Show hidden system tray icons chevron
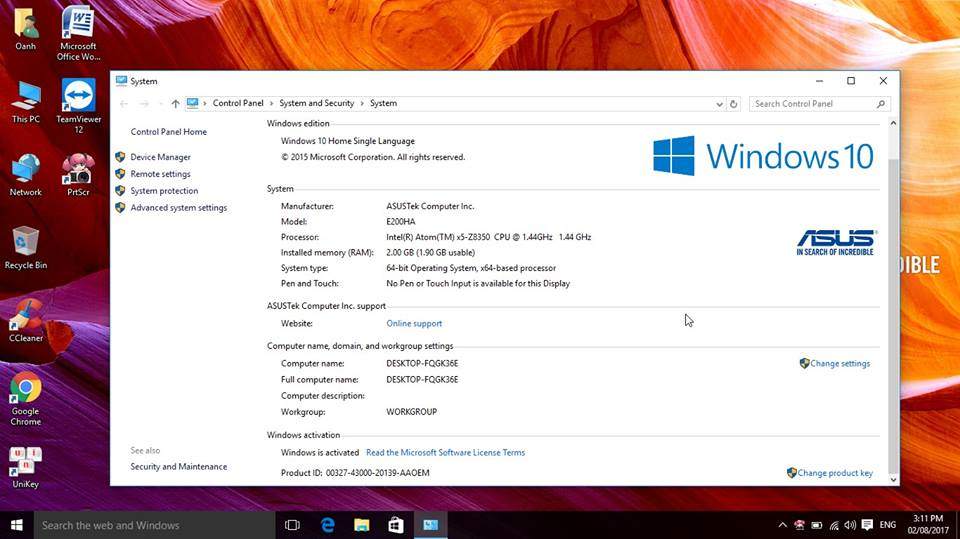Screen dimensions: 960x539 pos(782,525)
